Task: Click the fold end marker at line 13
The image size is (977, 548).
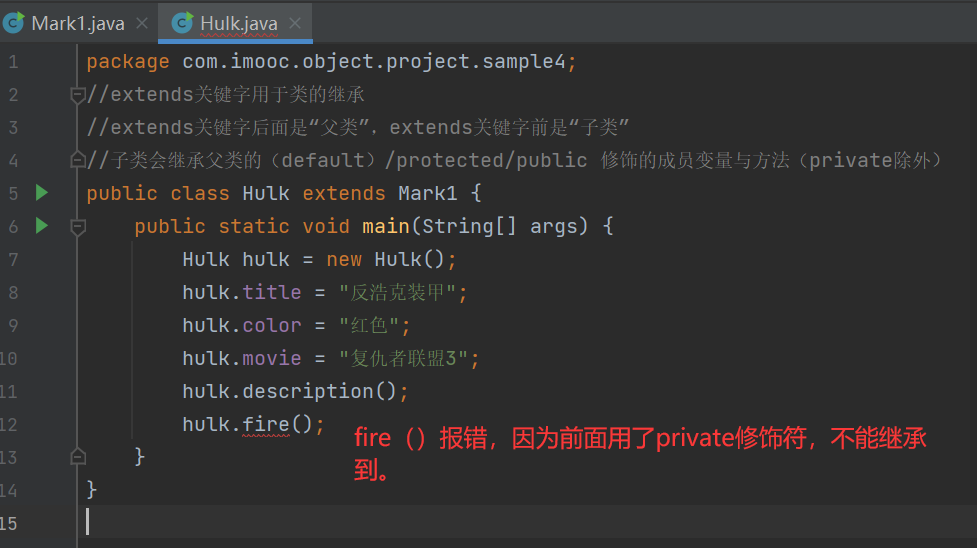Action: 77,456
